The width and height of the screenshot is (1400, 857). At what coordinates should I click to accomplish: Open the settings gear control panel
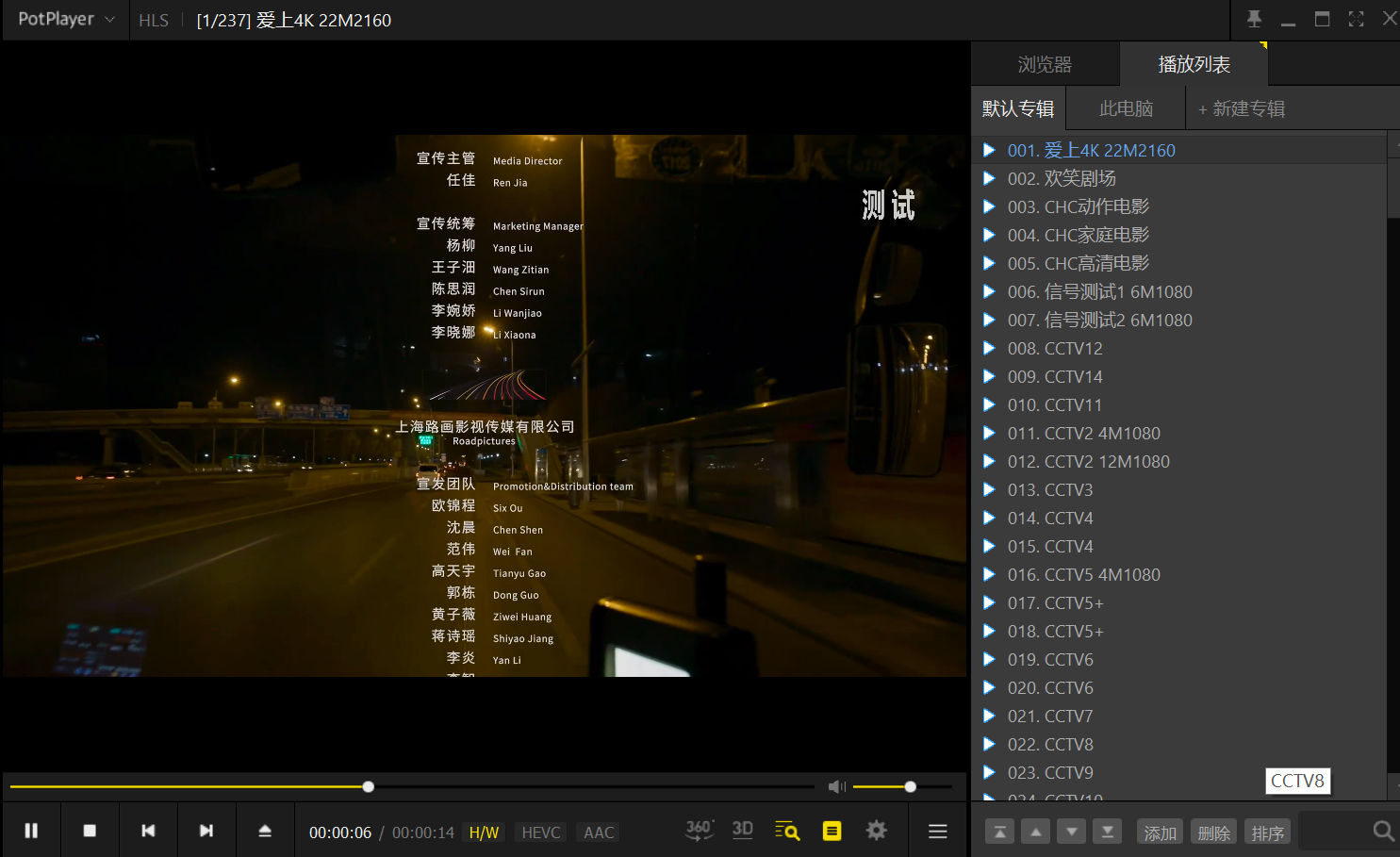[877, 831]
